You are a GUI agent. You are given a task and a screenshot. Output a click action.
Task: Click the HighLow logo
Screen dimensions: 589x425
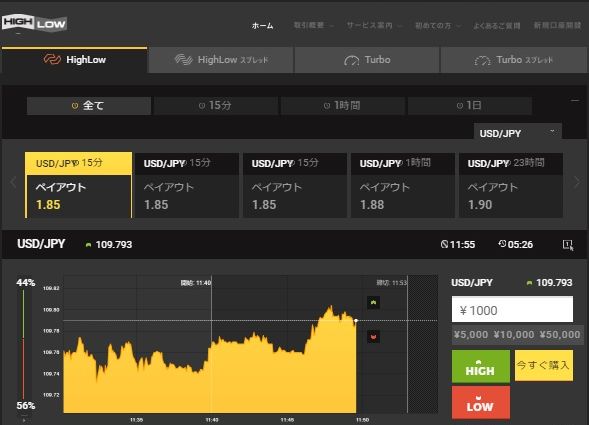pos(34,24)
